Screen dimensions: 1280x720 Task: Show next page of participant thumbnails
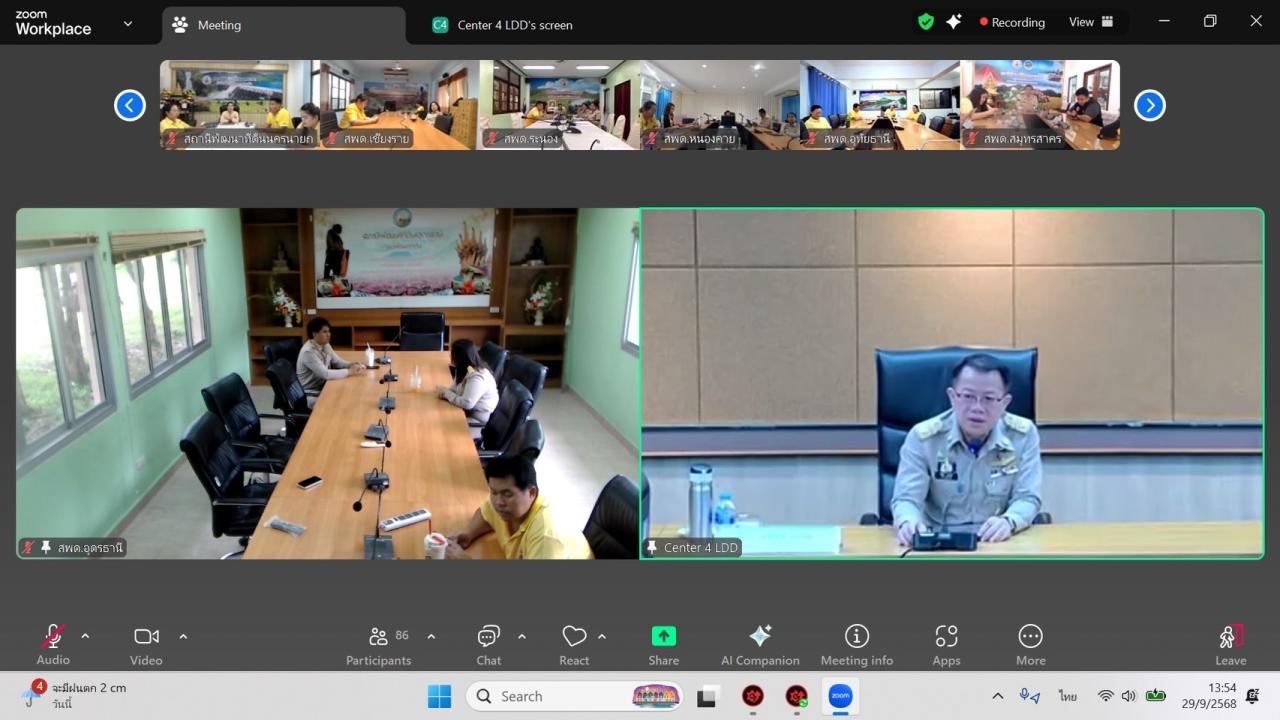pos(1149,105)
